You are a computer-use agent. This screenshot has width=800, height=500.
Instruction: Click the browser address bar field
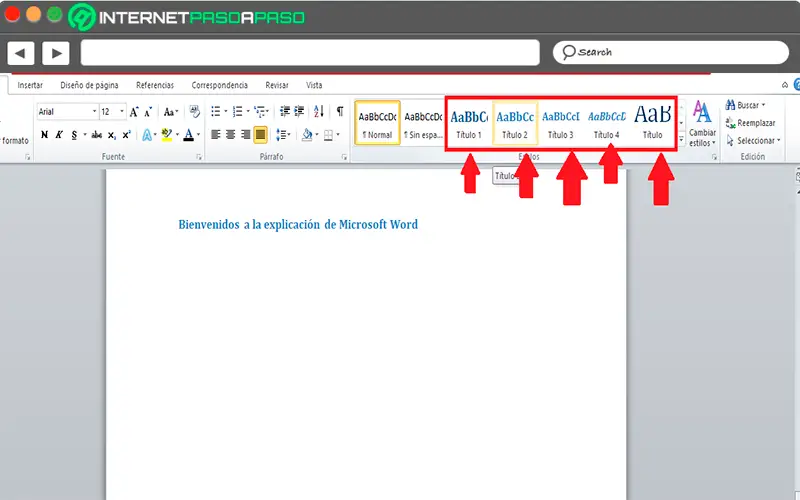click(310, 53)
